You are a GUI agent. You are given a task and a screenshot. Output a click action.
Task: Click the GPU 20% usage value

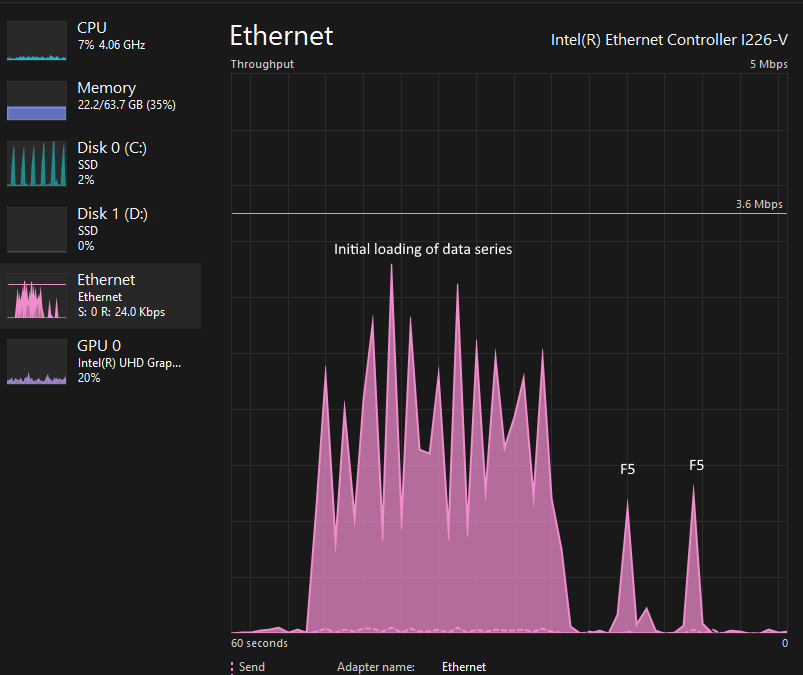pos(89,378)
